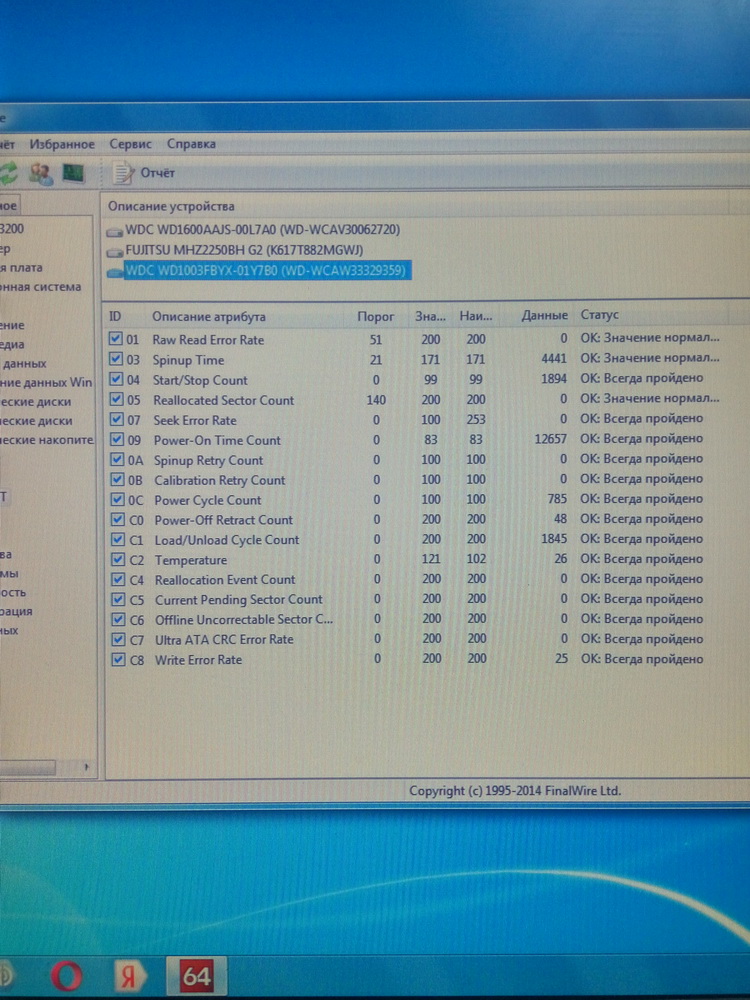Sort by Порог column header
Image resolution: width=750 pixels, height=1000 pixels.
tap(376, 316)
